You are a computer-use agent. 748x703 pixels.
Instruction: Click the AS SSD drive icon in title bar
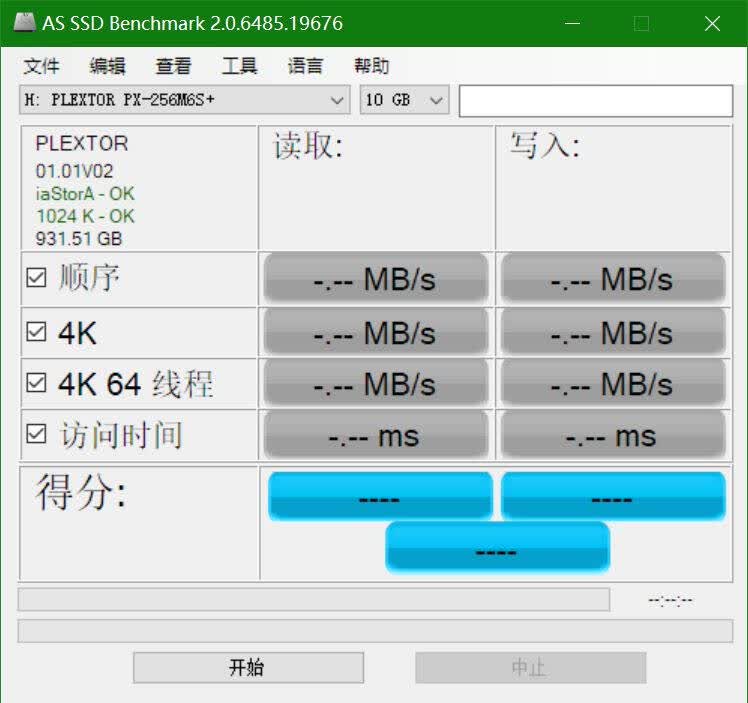coord(24,23)
